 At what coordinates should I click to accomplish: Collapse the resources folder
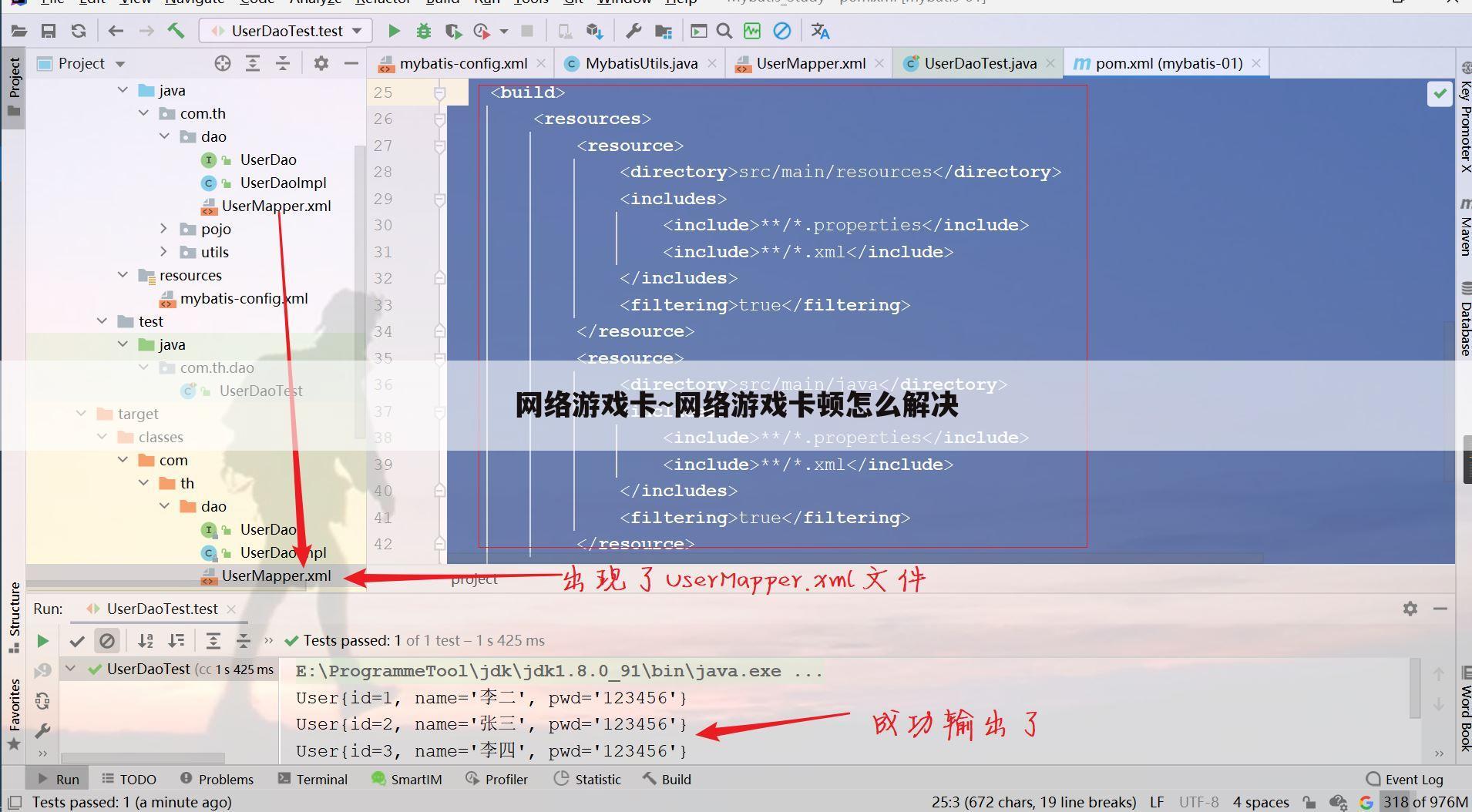tap(123, 275)
